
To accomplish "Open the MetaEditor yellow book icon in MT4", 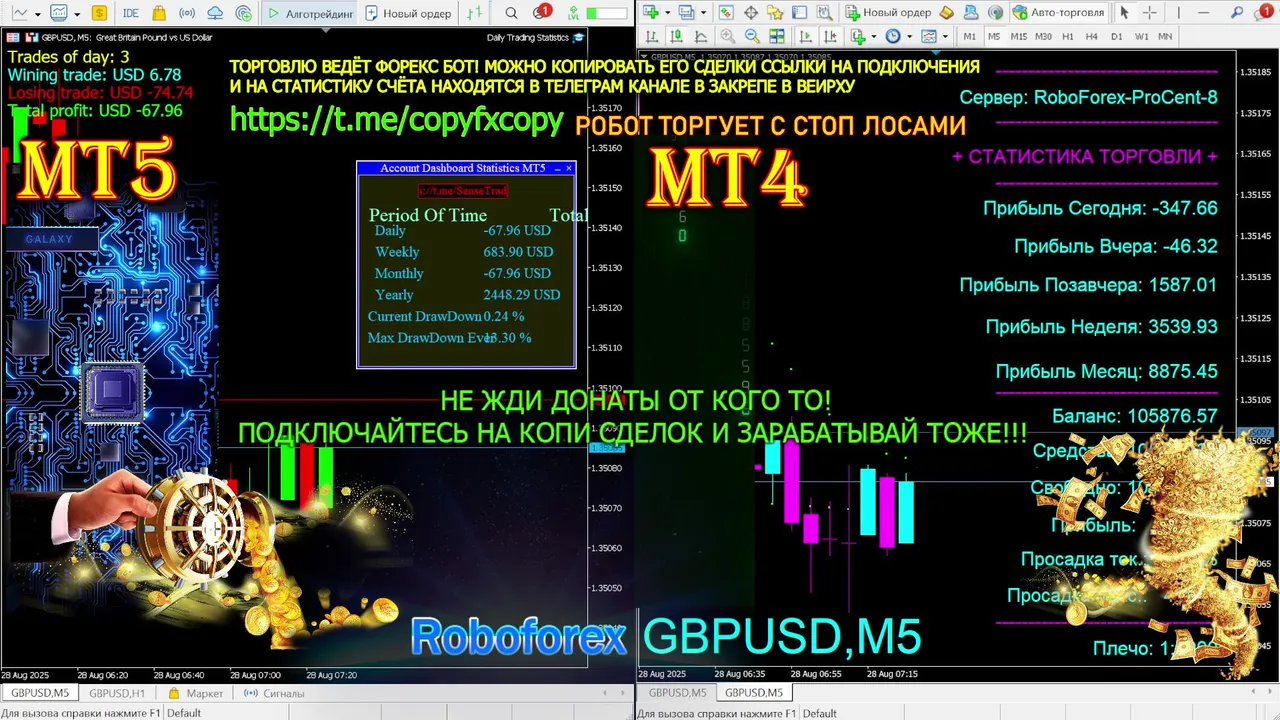I will tap(947, 13).
